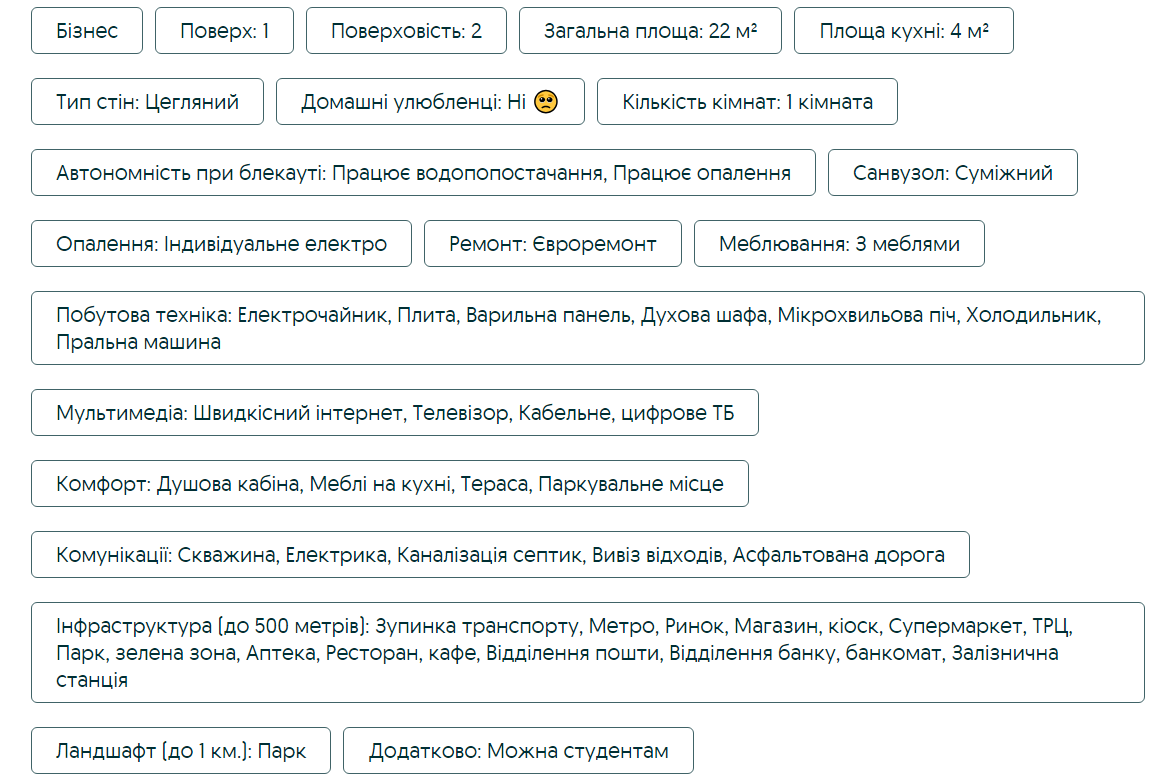Select the Ремонт: Євроремонт chip

[x=552, y=244]
